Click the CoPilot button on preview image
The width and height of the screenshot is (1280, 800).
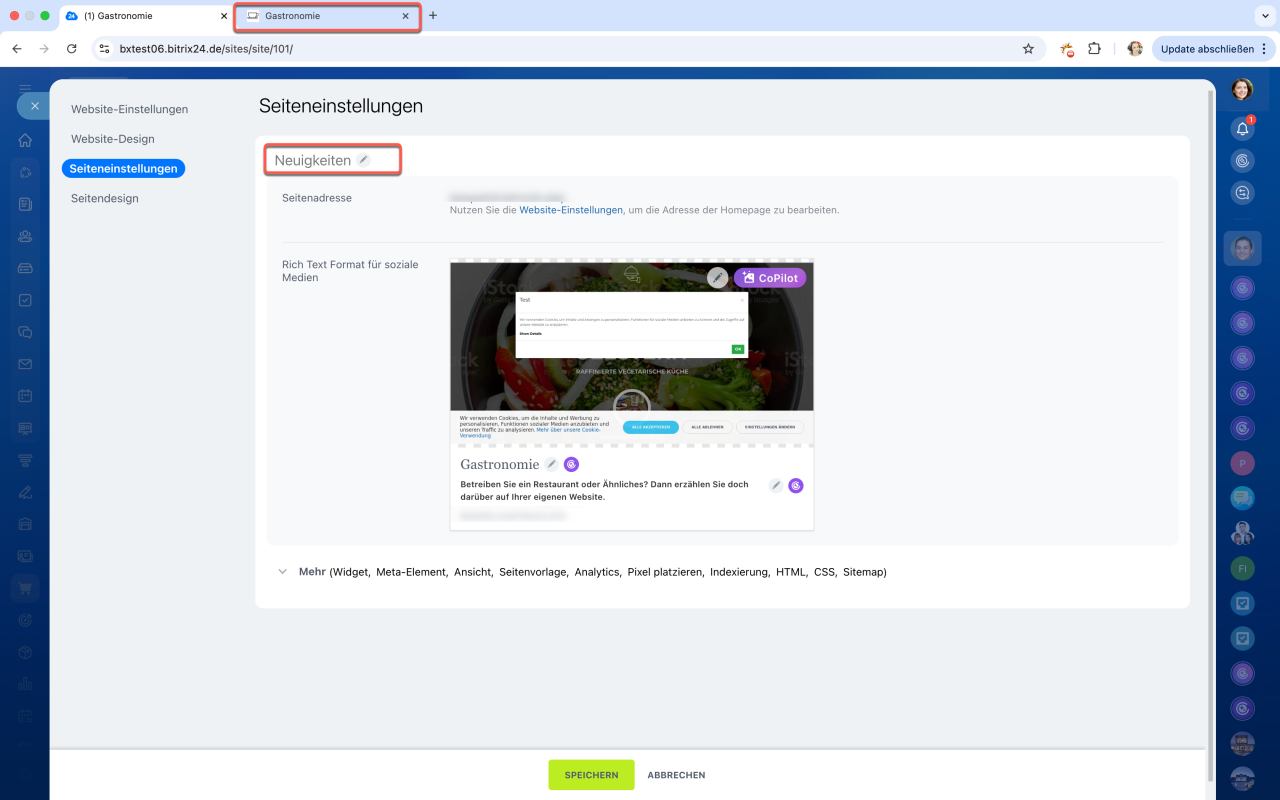770,278
